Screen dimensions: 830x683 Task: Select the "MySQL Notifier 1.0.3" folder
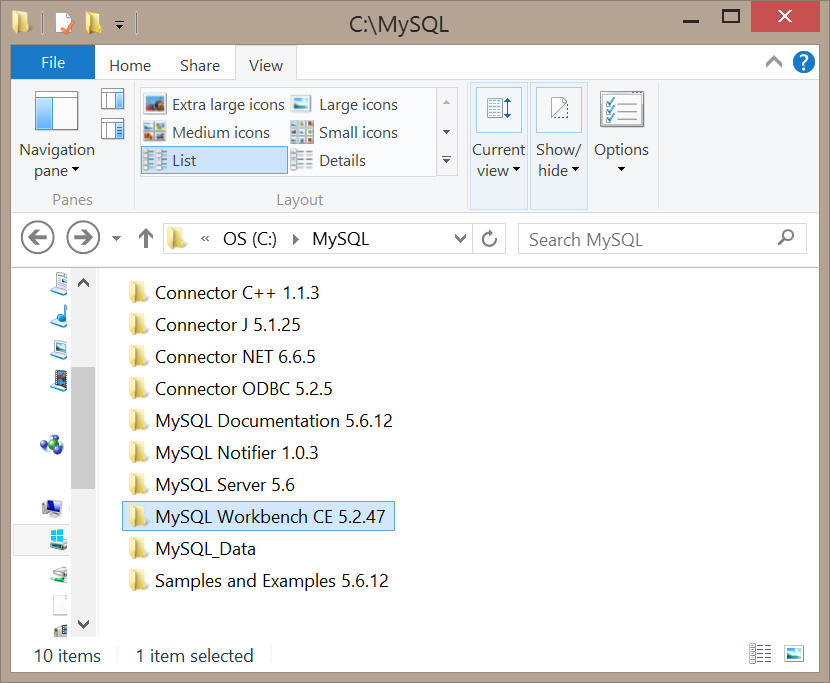click(x=223, y=453)
